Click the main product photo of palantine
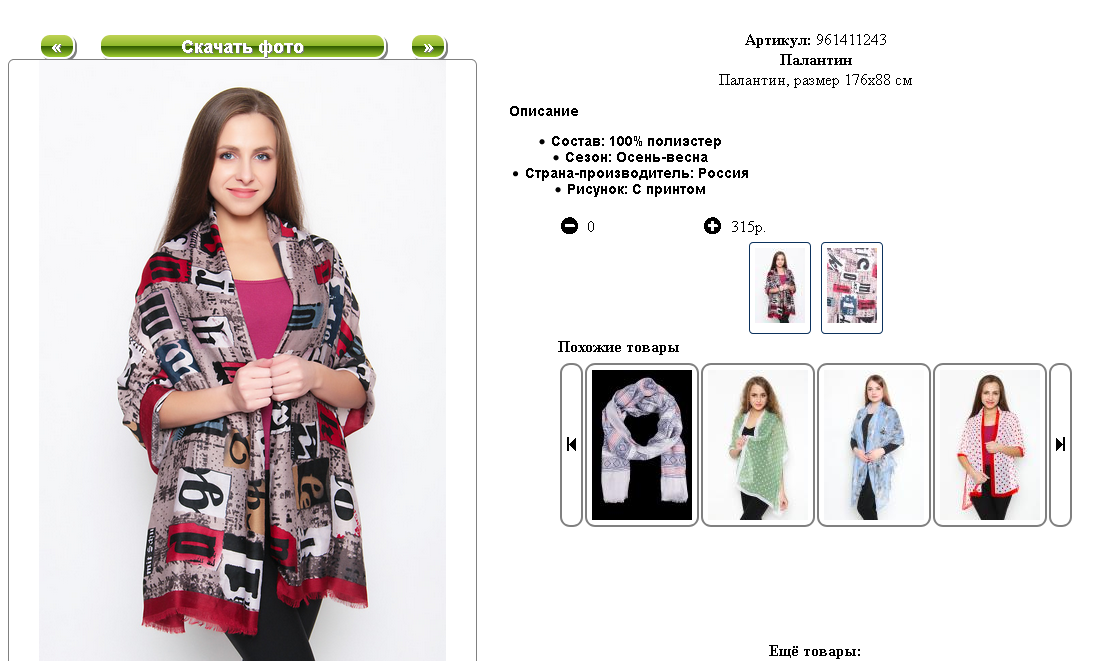 pyautogui.click(x=242, y=362)
